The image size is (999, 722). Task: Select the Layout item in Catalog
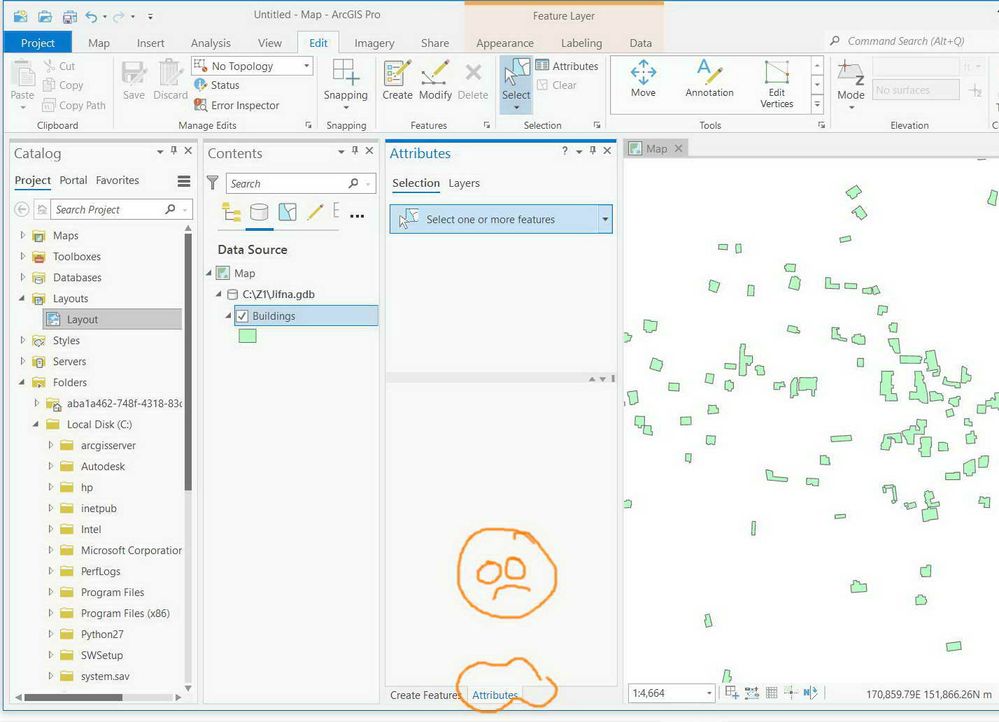[x=112, y=319]
